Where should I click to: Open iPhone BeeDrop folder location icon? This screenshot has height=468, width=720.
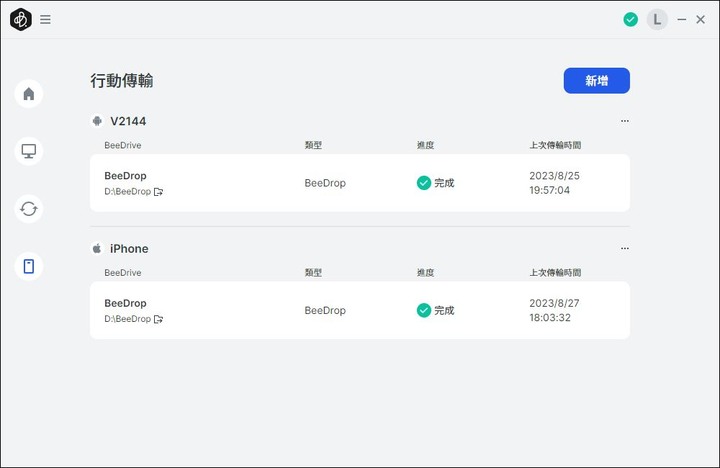[158, 319]
